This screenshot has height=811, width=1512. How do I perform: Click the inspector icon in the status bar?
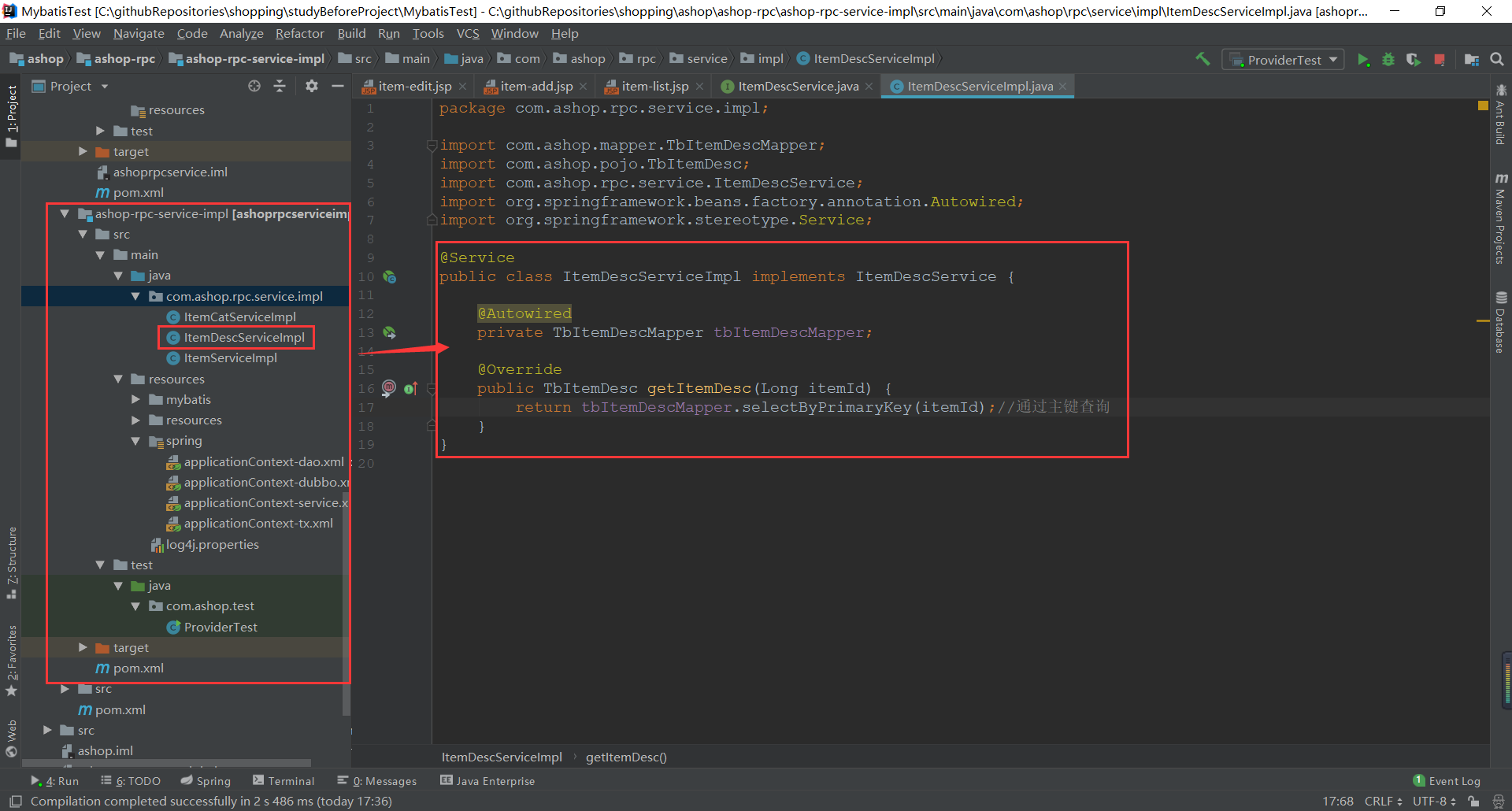point(1499,802)
